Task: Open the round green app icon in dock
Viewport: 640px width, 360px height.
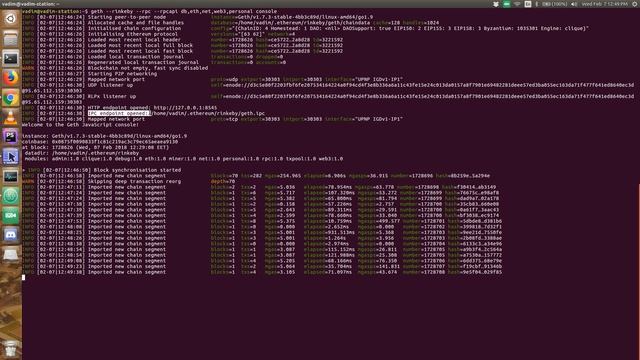Action: pos(11,196)
